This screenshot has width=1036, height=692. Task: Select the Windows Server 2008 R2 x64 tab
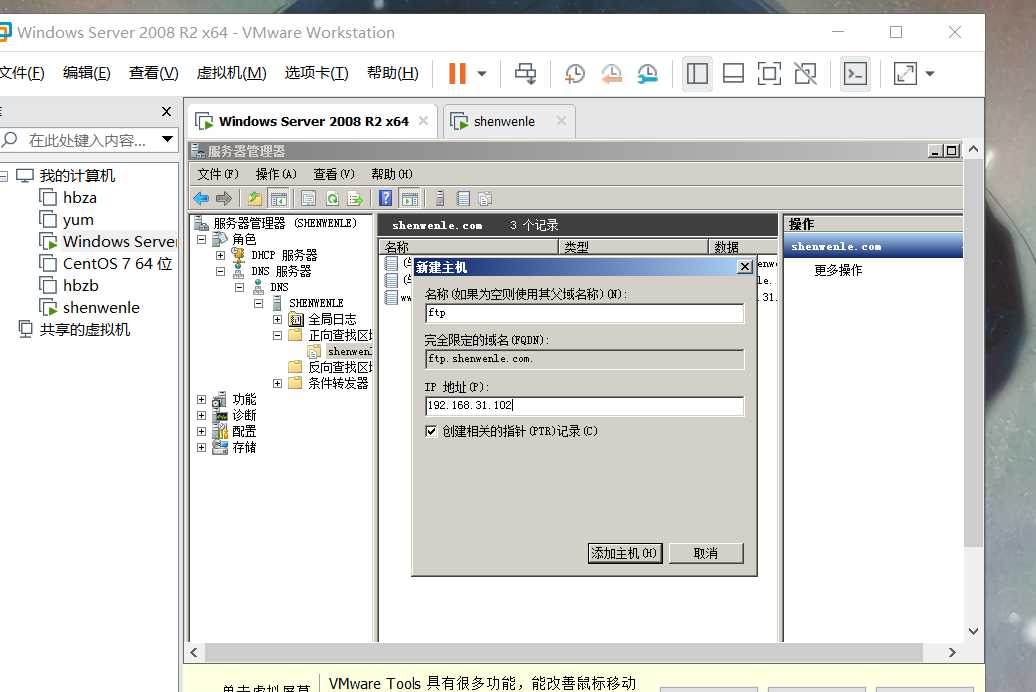[x=314, y=122]
